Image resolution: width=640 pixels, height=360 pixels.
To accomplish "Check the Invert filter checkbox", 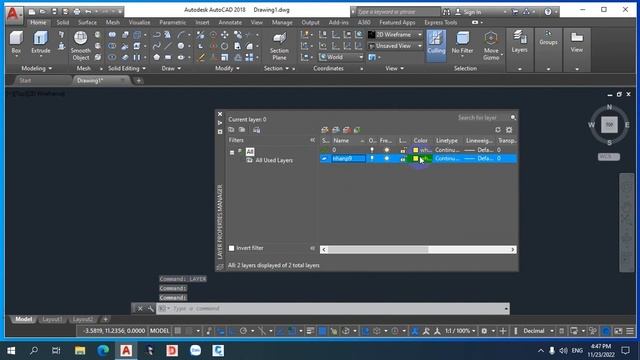I will [231, 248].
